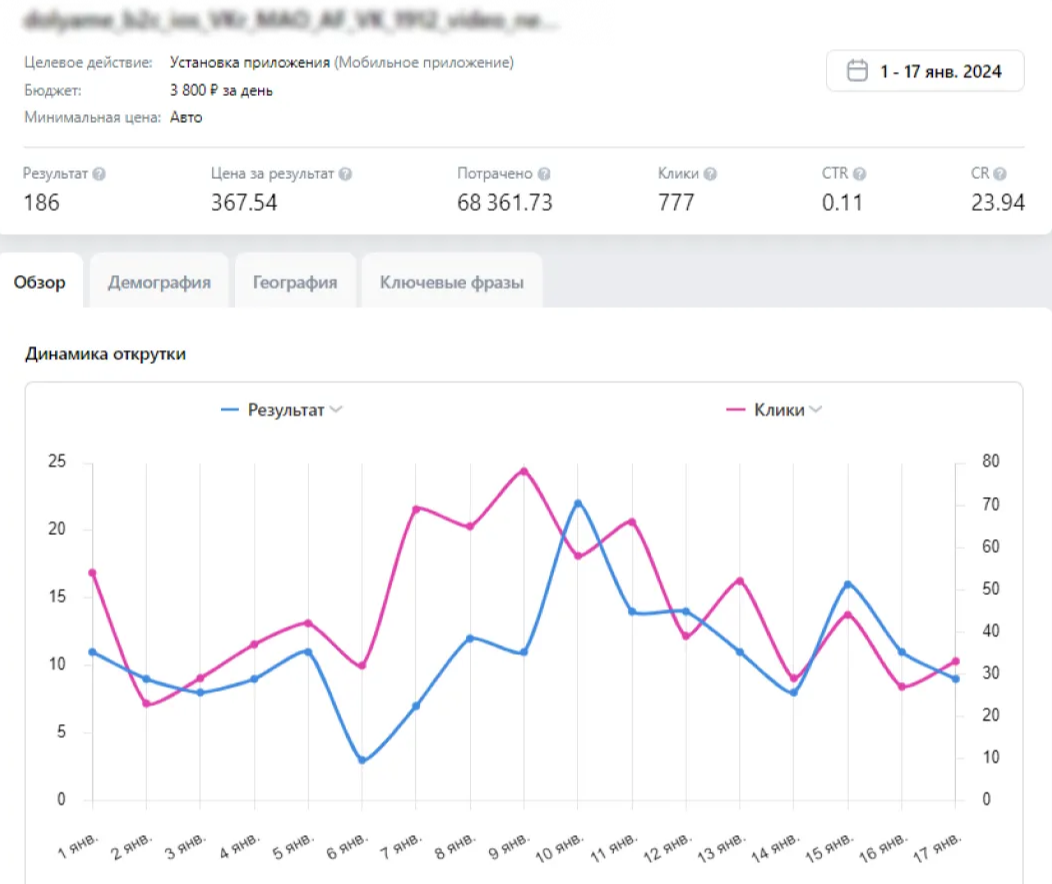The image size is (1052, 884).
Task: Click the CTR help question icon
Action: point(859,174)
